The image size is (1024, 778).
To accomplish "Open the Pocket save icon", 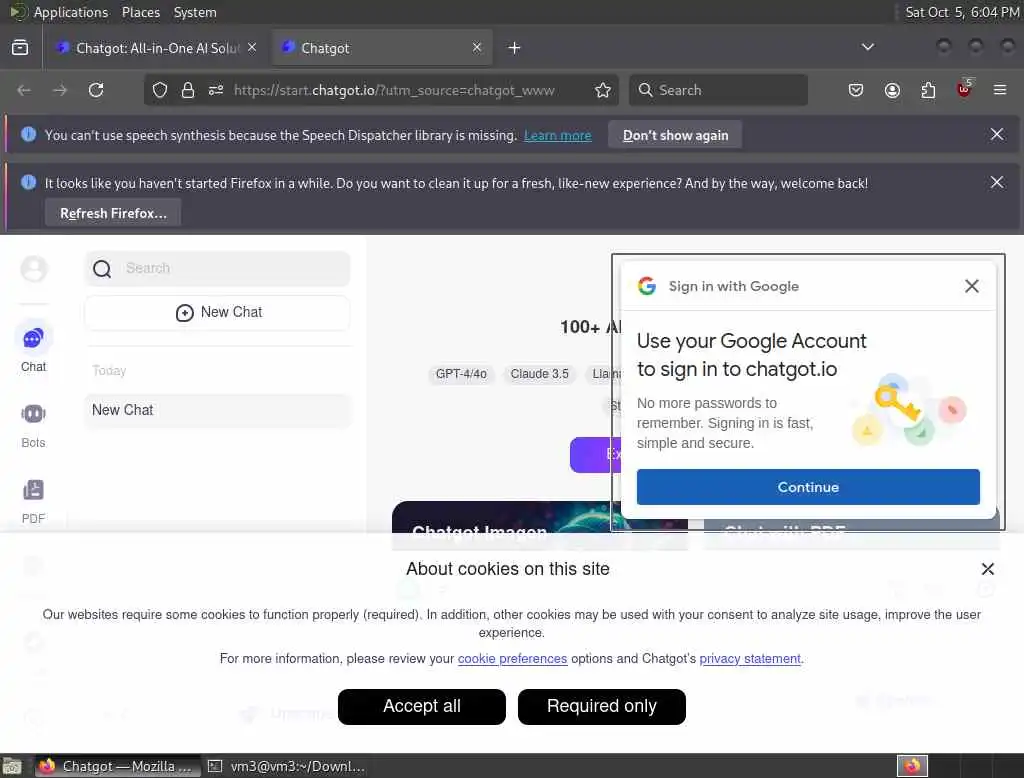I will point(856,90).
